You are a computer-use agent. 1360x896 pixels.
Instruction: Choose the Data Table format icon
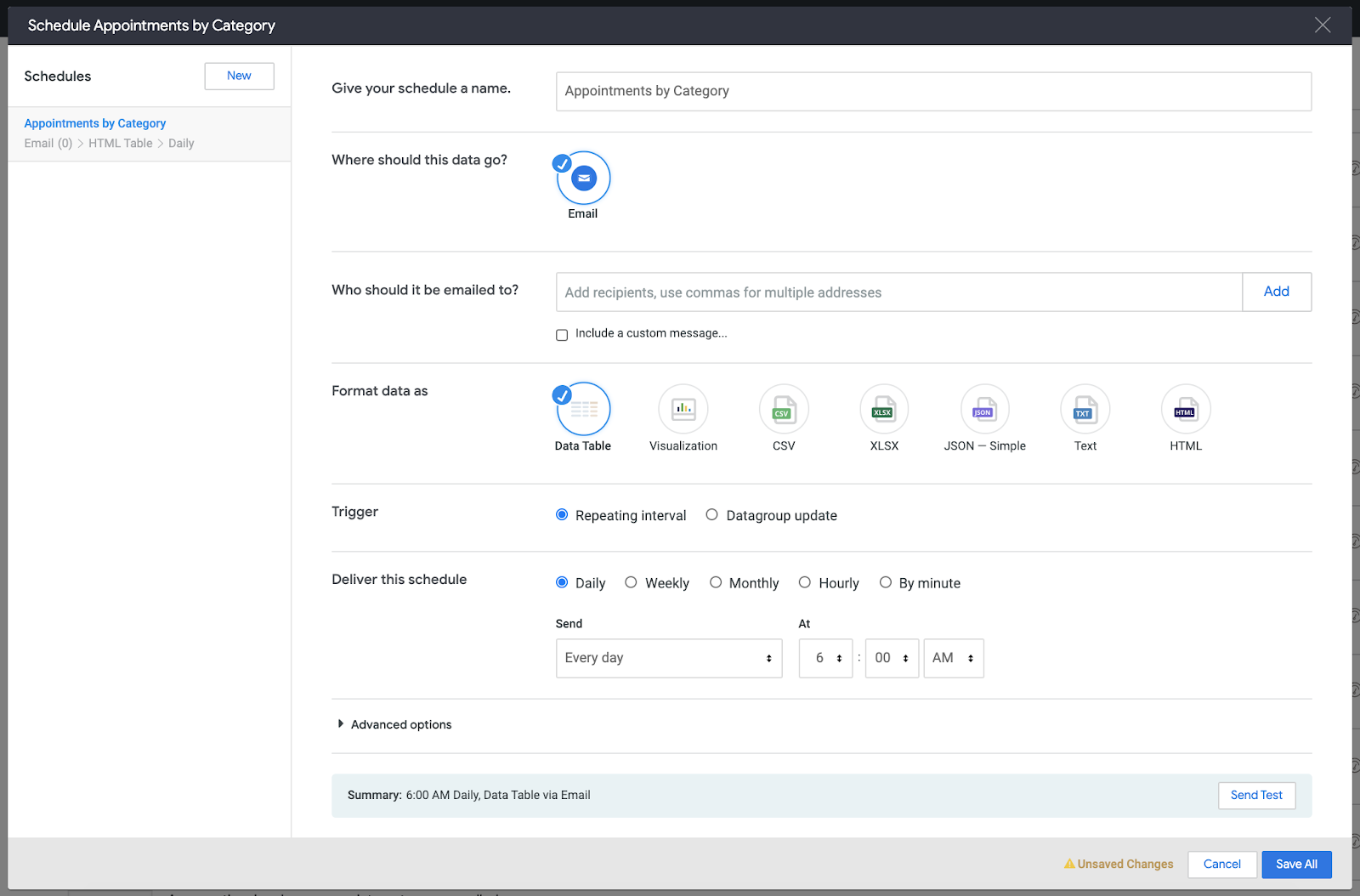click(583, 410)
